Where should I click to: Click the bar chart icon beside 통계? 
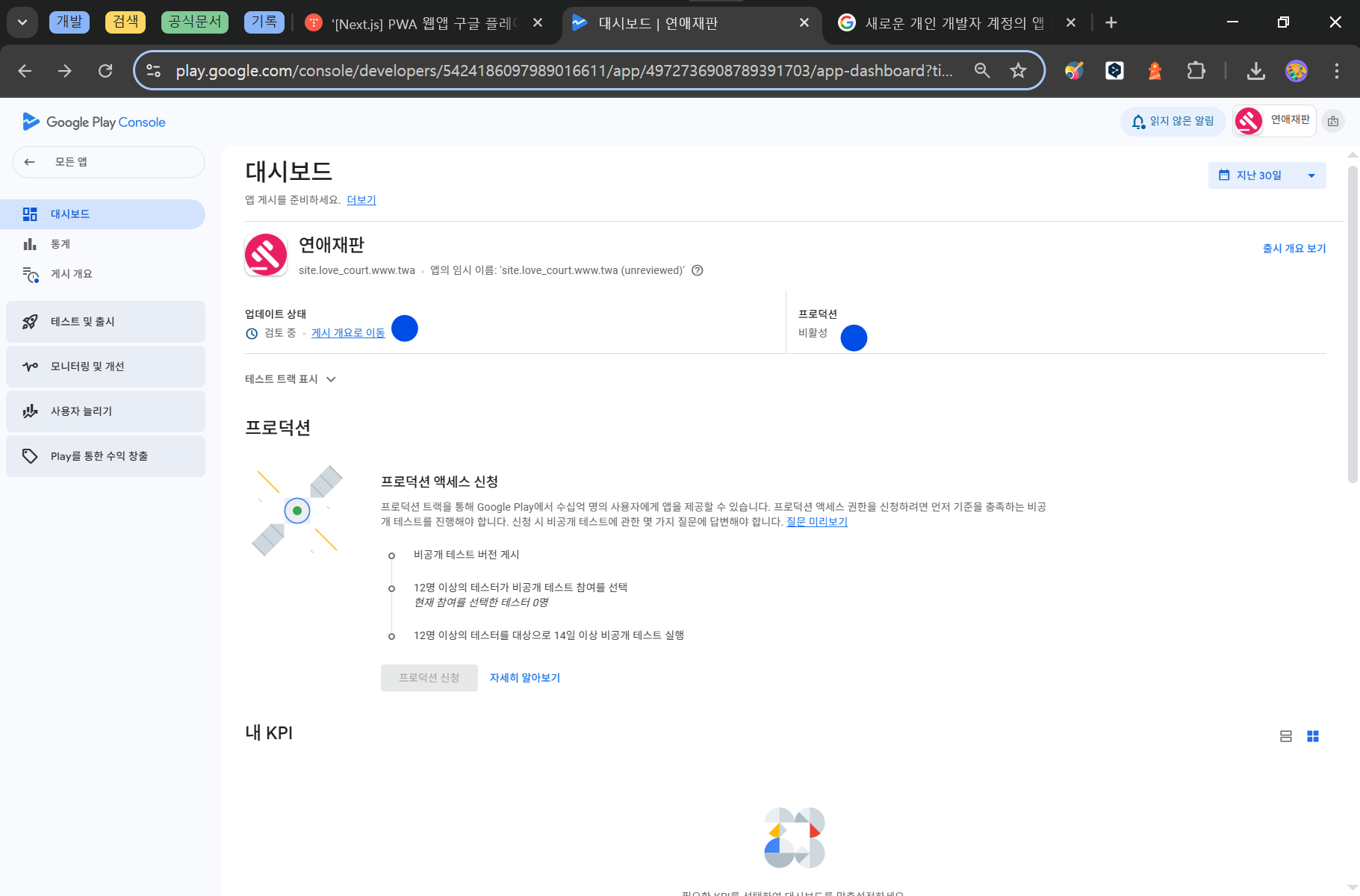coord(30,244)
